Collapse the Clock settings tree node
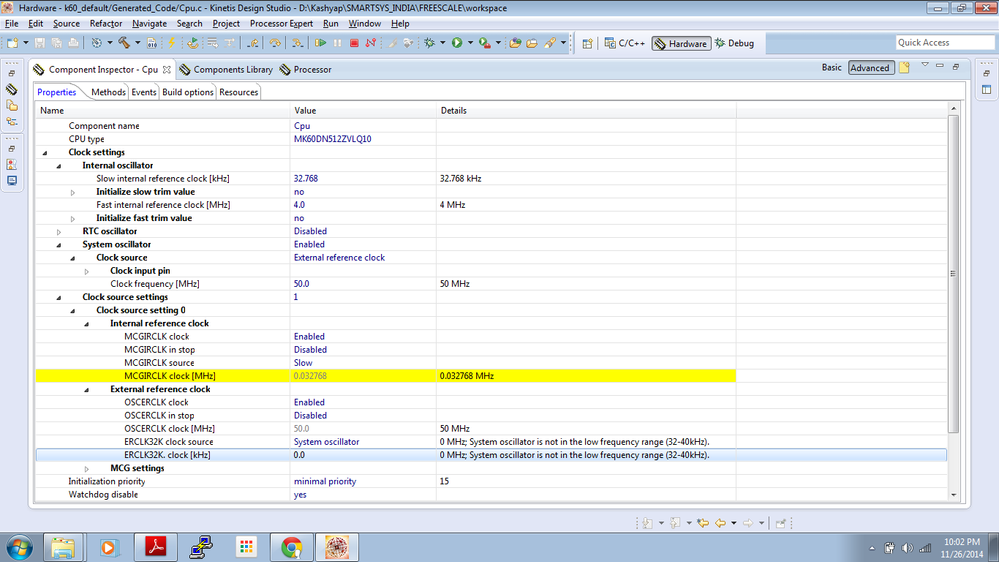This screenshot has height=562, width=999. click(45, 153)
